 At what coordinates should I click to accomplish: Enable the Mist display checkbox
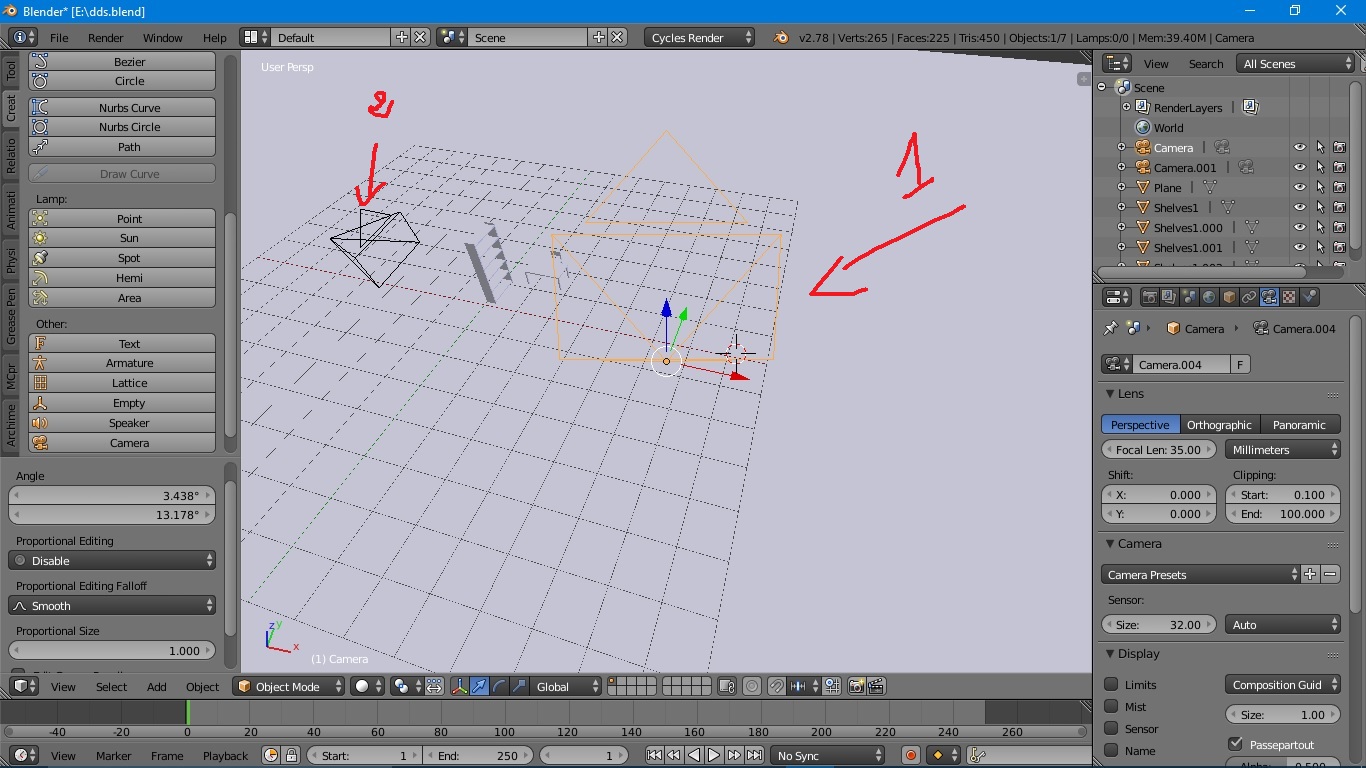[1111, 706]
